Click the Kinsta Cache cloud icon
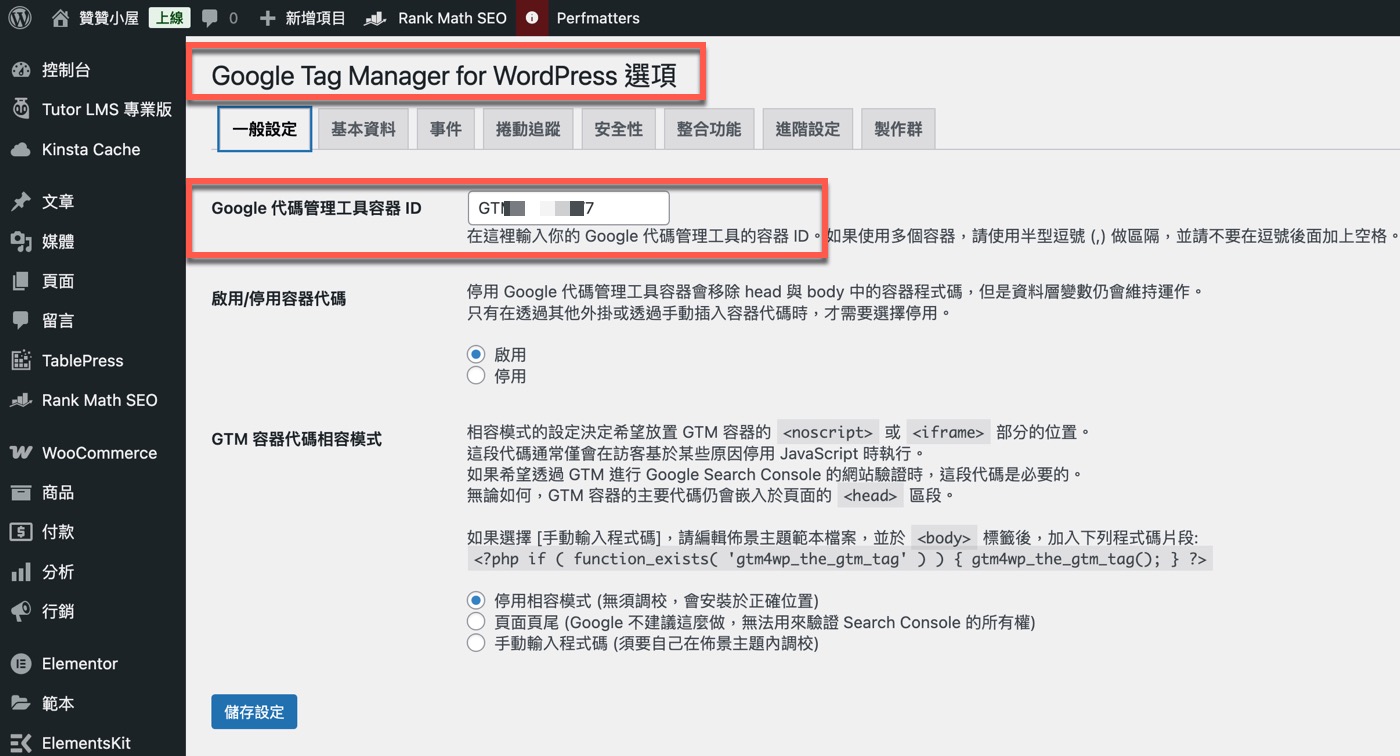 click(x=21, y=150)
